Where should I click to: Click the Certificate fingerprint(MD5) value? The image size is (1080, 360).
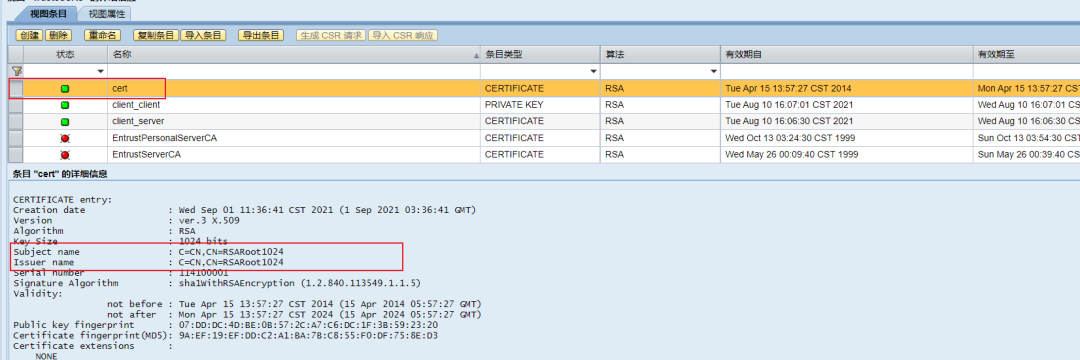(x=308, y=335)
